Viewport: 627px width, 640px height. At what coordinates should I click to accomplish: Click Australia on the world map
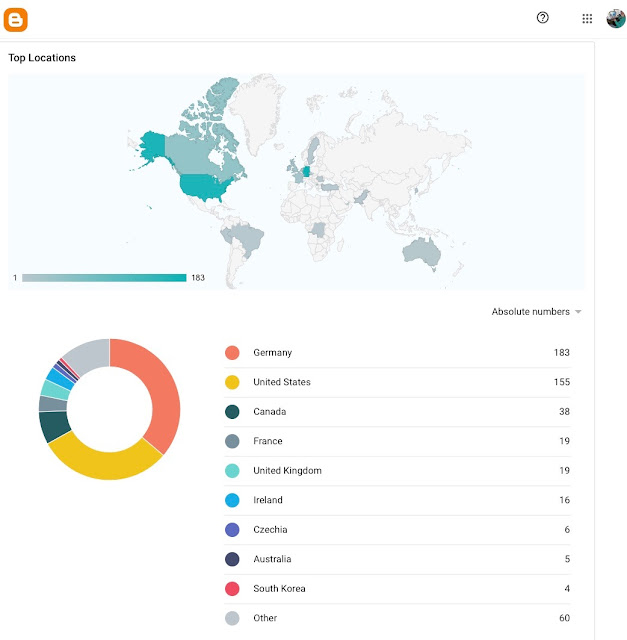coord(422,251)
